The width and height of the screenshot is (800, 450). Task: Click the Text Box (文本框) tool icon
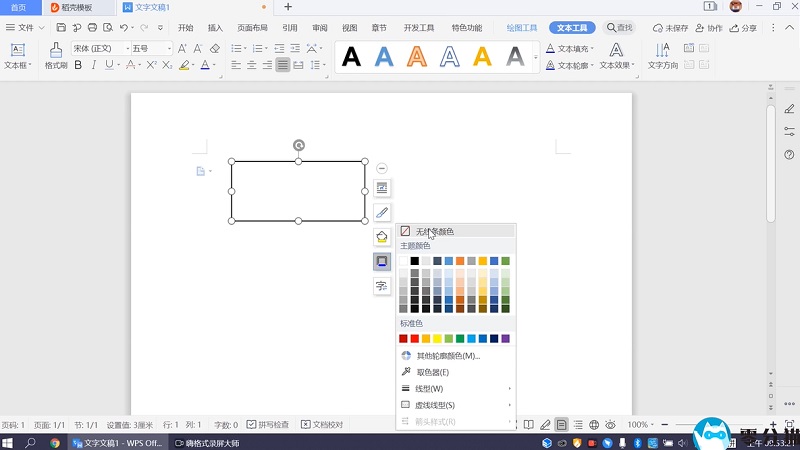point(17,50)
